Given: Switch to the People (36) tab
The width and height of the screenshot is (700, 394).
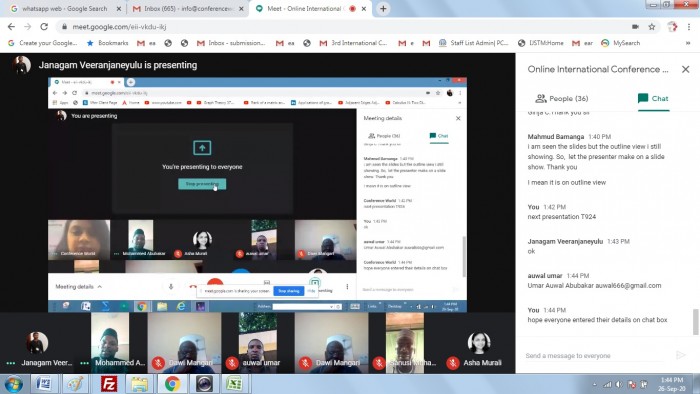Looking at the screenshot, I should 562,99.
